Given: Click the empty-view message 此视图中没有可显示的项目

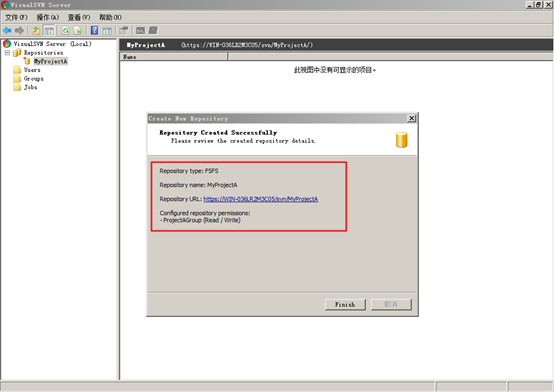Looking at the screenshot, I should click(x=335, y=70).
